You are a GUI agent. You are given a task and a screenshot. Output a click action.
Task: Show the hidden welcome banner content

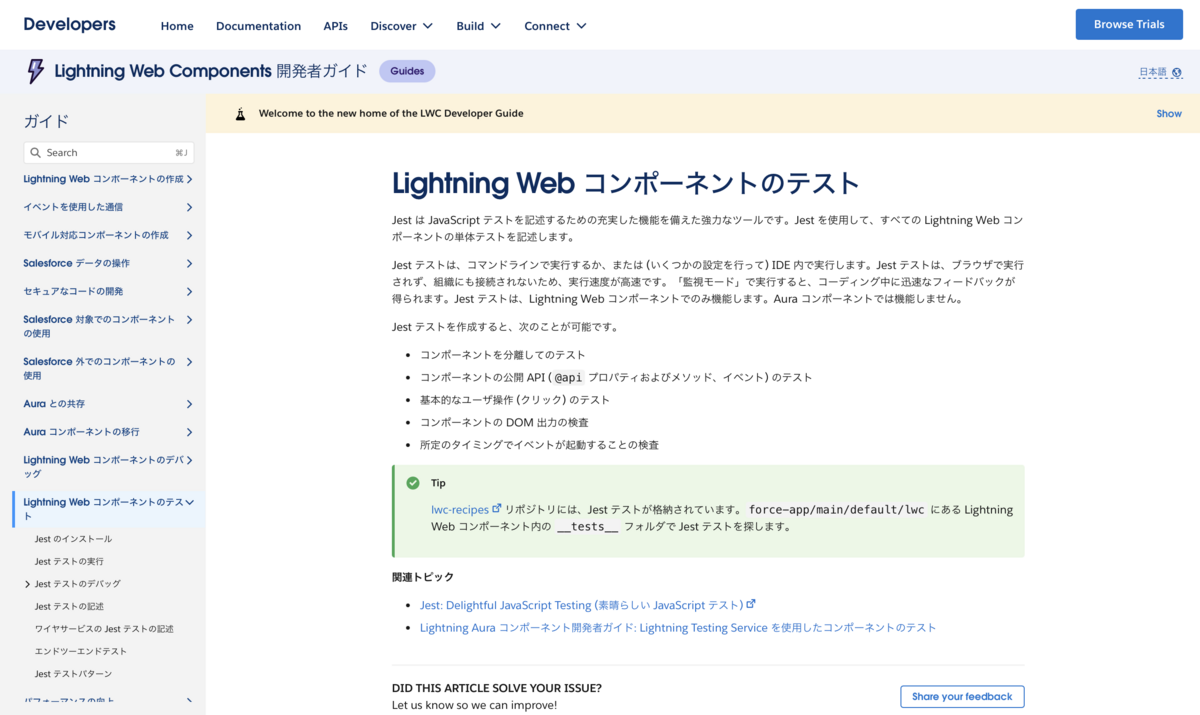click(1168, 113)
